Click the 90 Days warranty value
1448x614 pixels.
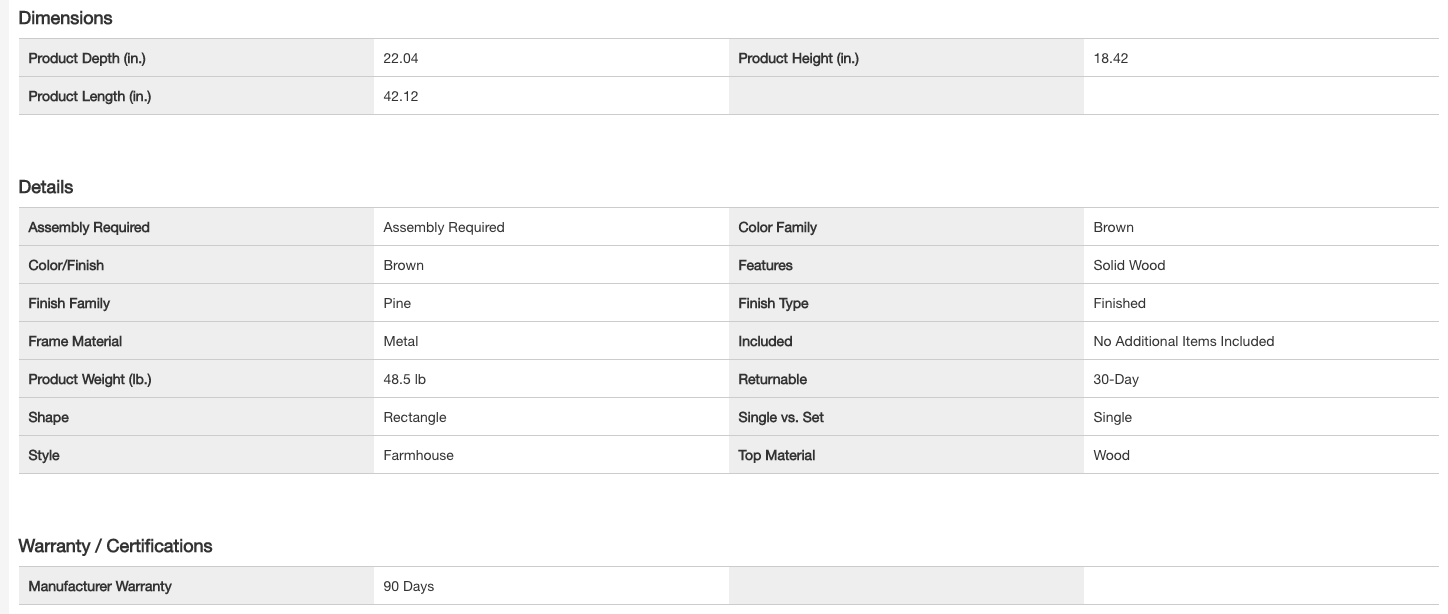(x=409, y=587)
